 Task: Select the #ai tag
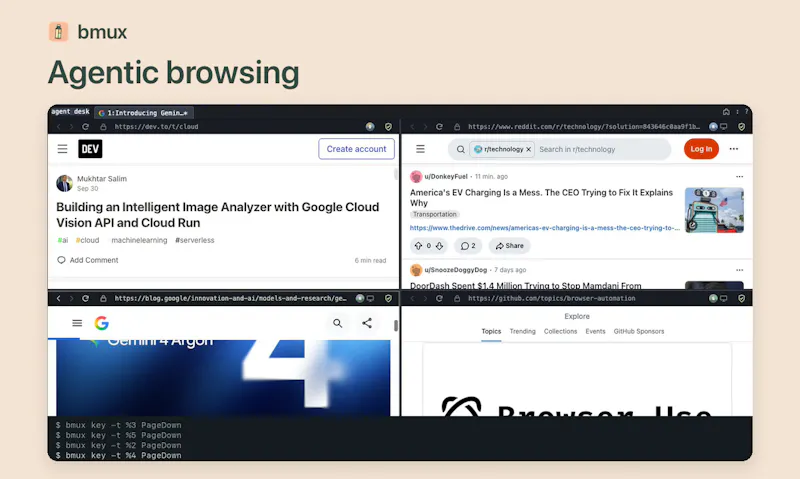point(63,240)
